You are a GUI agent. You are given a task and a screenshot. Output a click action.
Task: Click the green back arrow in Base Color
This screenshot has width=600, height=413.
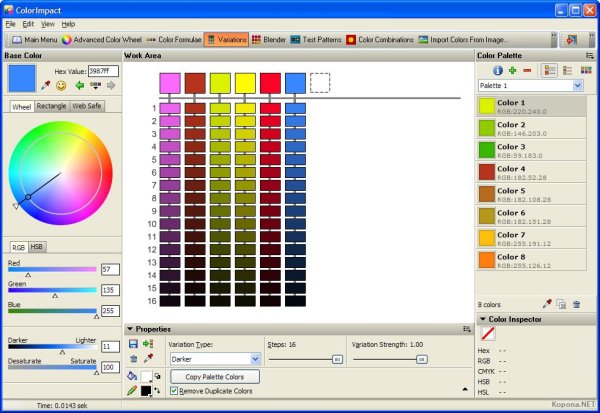coord(78,86)
